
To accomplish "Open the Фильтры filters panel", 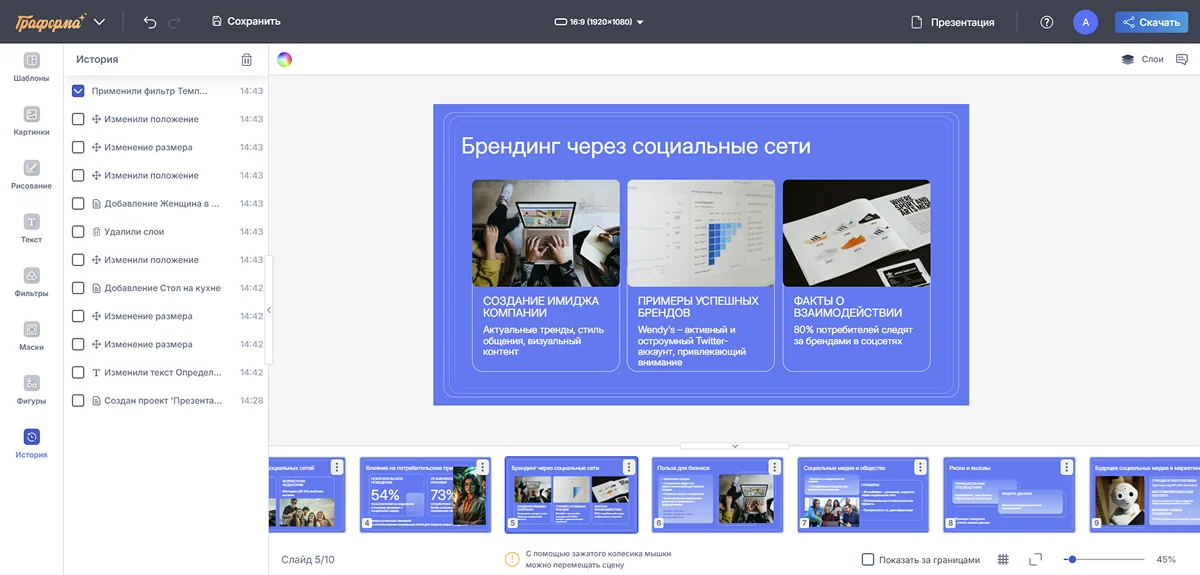I will coord(31,283).
